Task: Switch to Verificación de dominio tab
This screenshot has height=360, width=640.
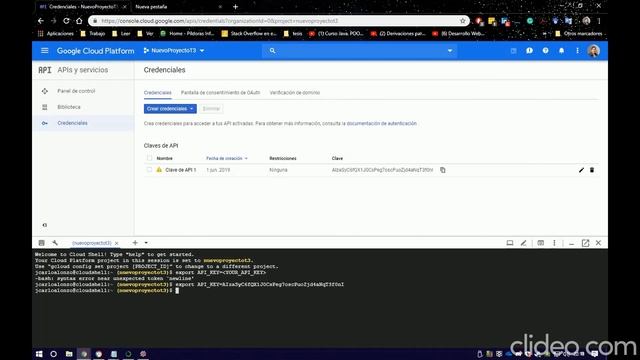Action: click(295, 93)
